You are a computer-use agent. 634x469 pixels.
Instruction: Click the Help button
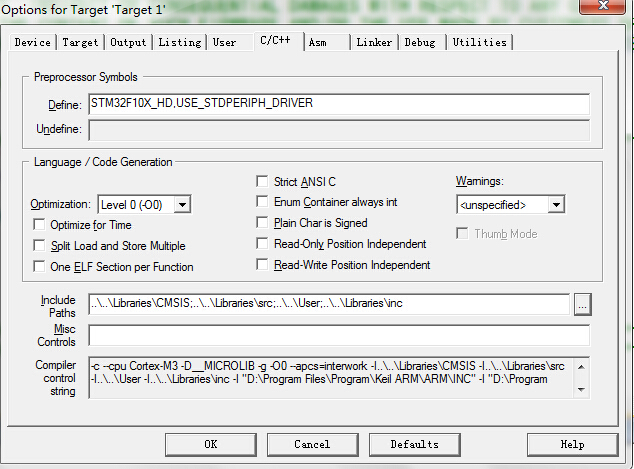click(x=572, y=444)
